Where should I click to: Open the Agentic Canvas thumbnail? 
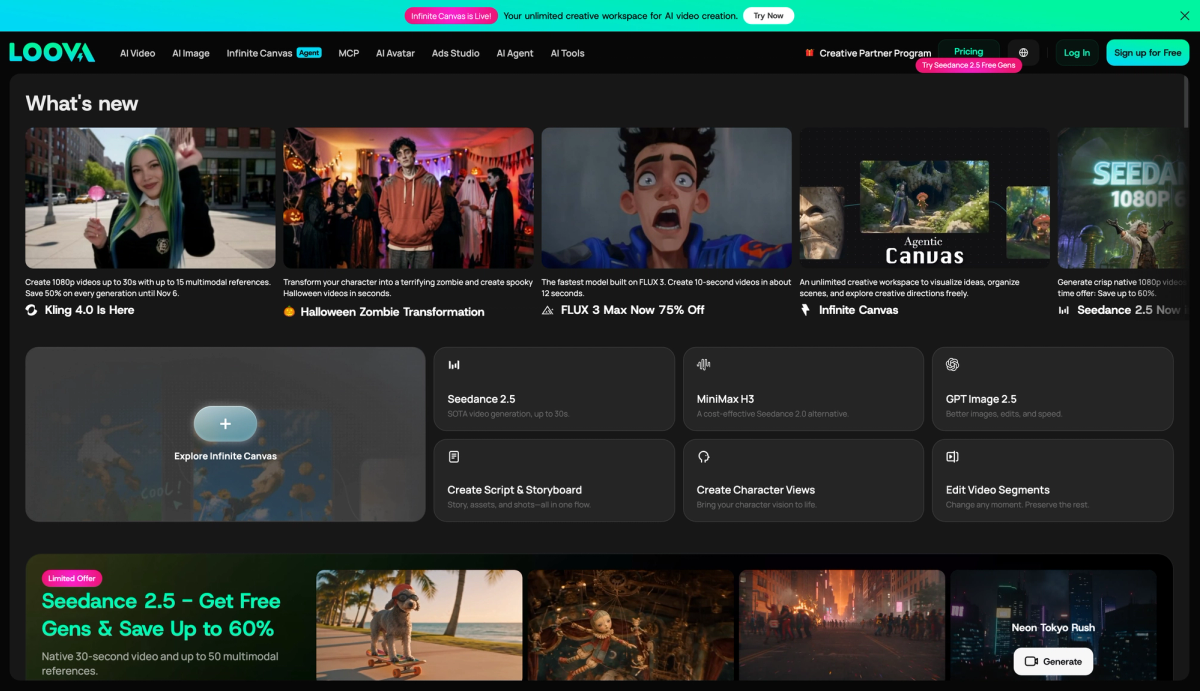point(924,198)
